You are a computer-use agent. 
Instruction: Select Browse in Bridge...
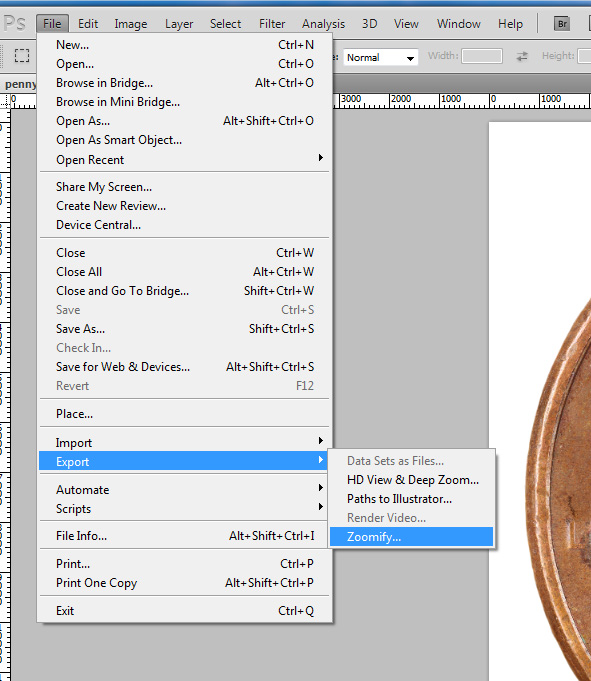tap(185, 83)
